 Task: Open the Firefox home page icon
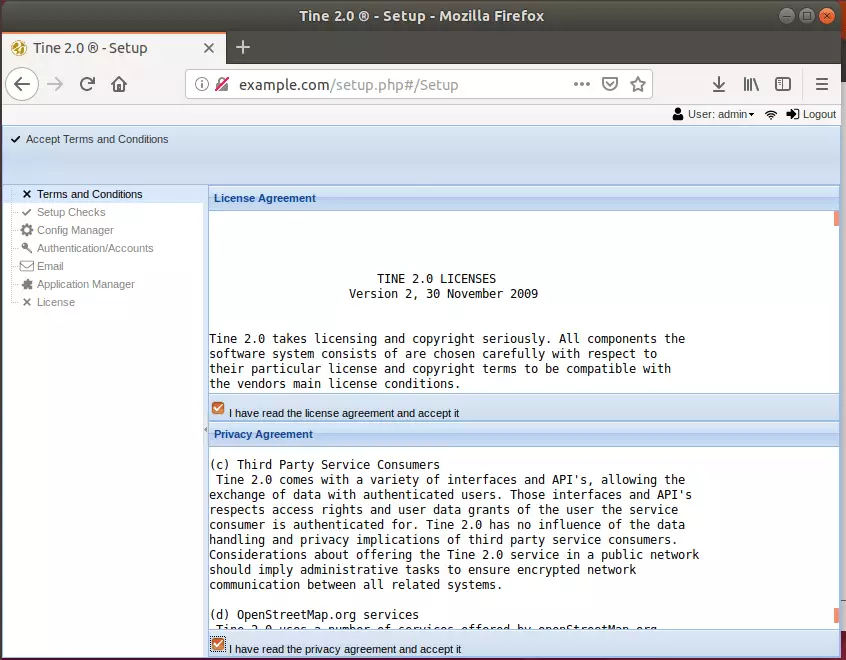coord(119,84)
